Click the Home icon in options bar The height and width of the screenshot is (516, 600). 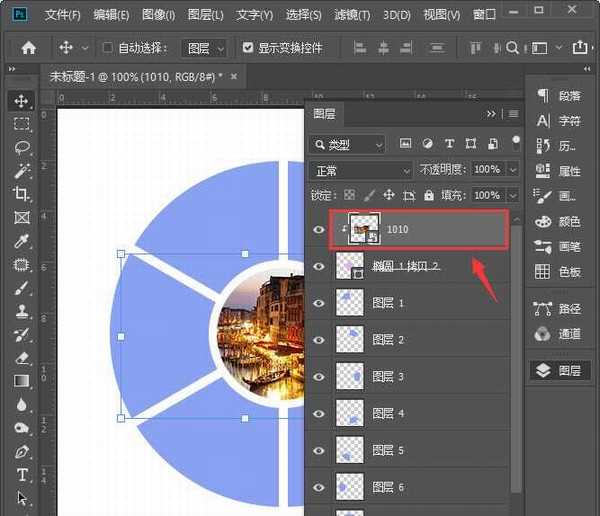point(29,47)
